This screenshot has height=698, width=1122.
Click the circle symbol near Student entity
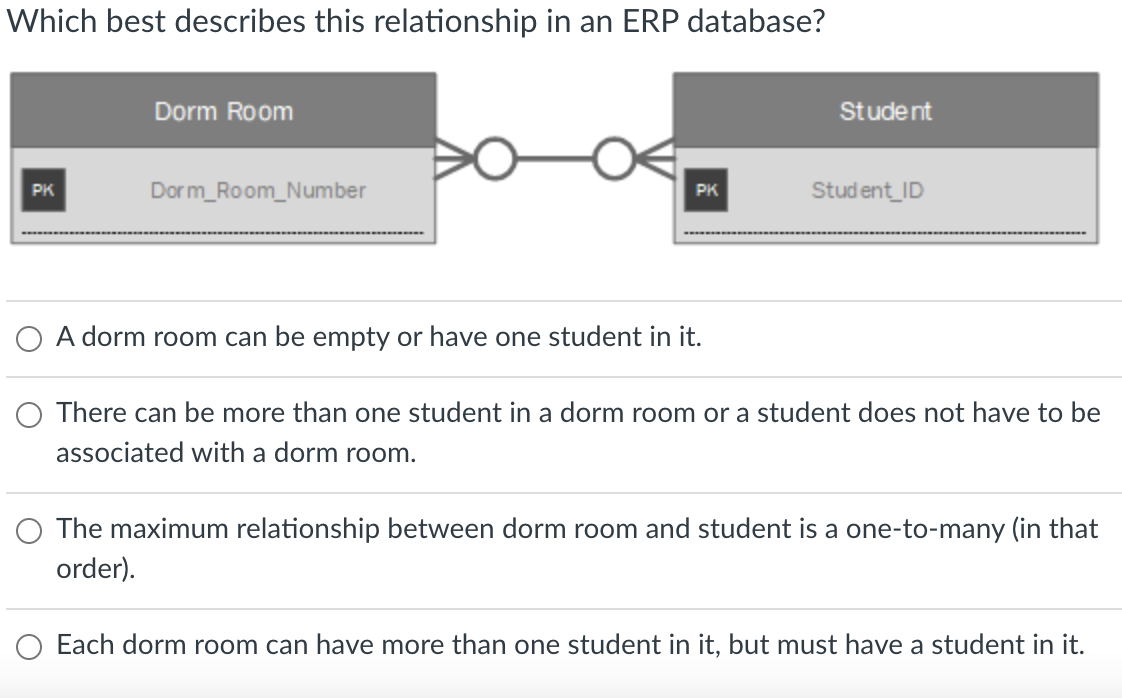[x=613, y=157]
